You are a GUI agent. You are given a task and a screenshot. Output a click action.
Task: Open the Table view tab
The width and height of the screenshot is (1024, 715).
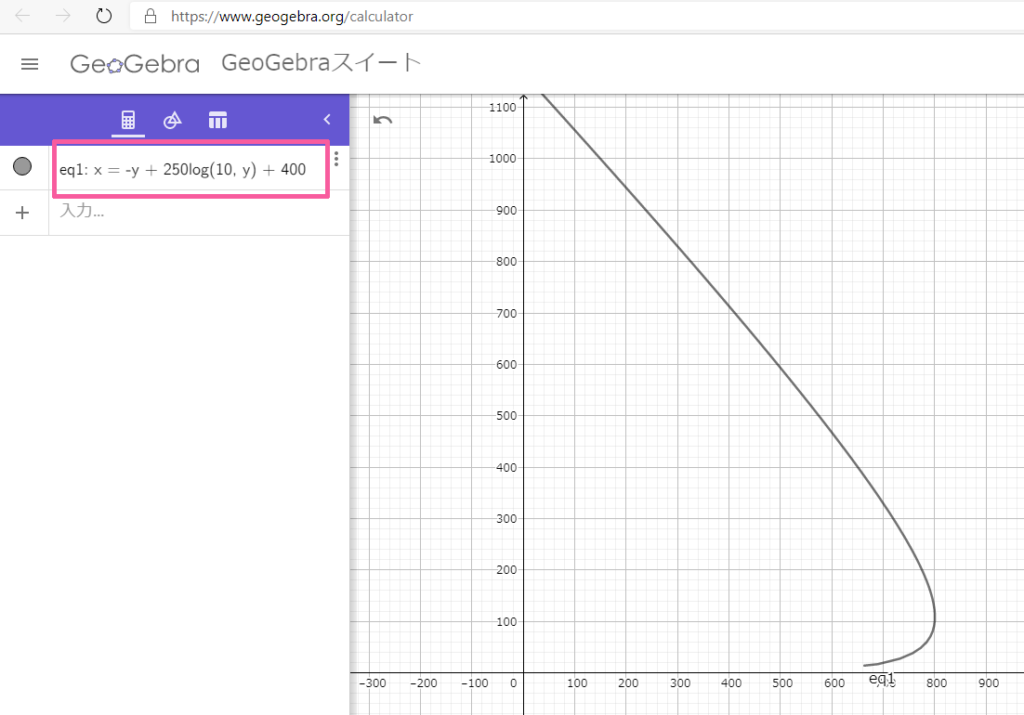[217, 120]
